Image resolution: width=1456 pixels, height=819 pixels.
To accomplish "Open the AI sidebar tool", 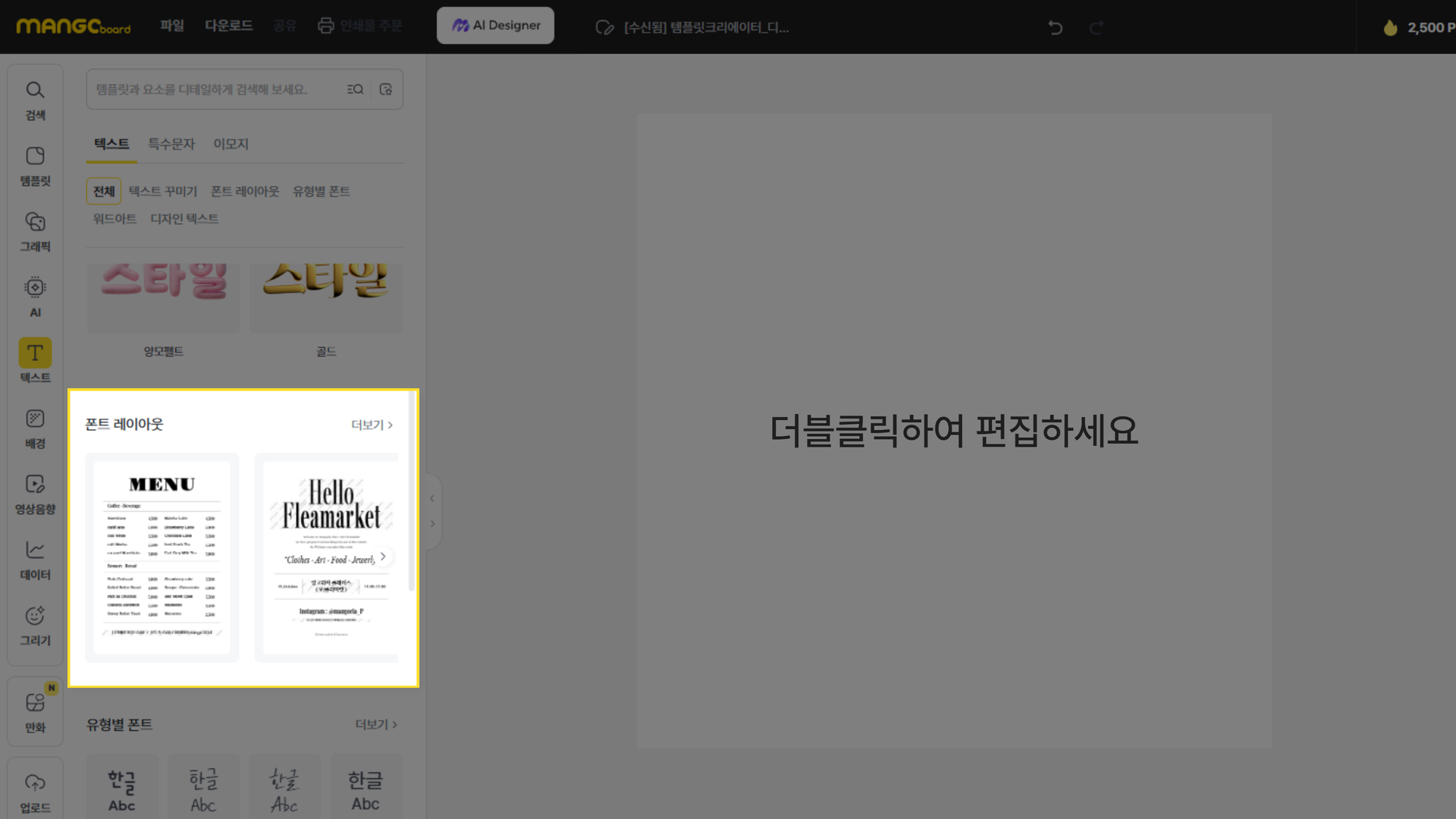I will point(35,297).
